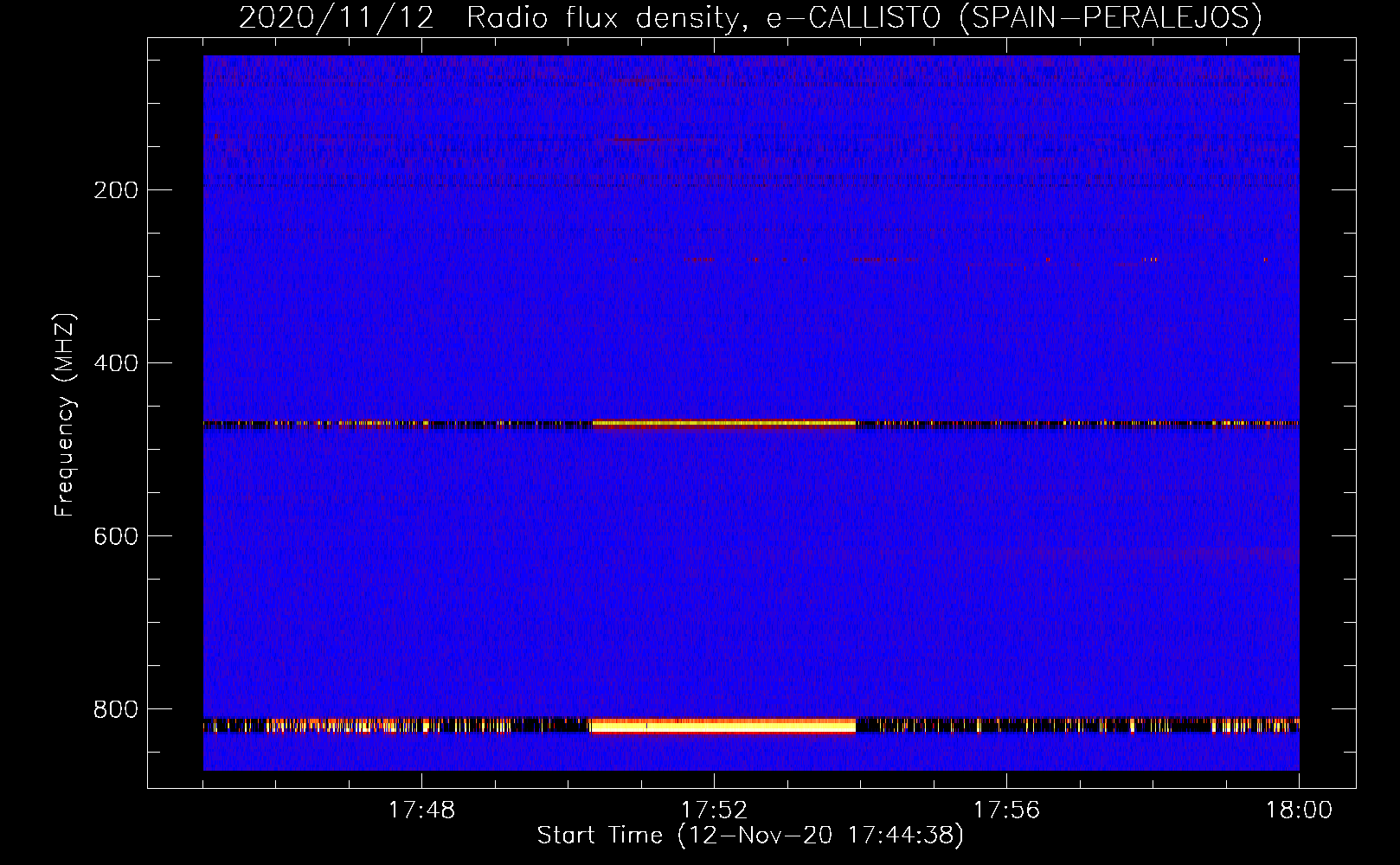1400x865 pixels.
Task: Click the '200' frequency tick label
Action: pyautogui.click(x=115, y=190)
